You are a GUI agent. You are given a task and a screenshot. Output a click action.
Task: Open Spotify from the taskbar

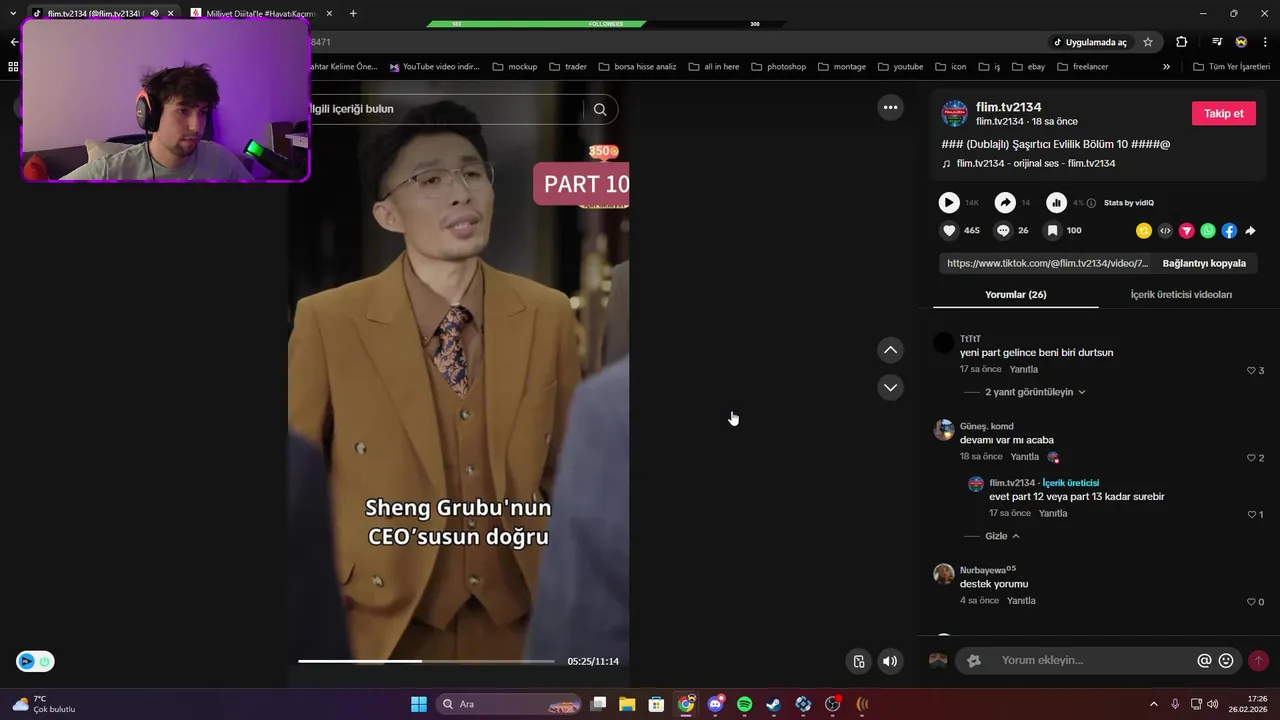(744, 704)
